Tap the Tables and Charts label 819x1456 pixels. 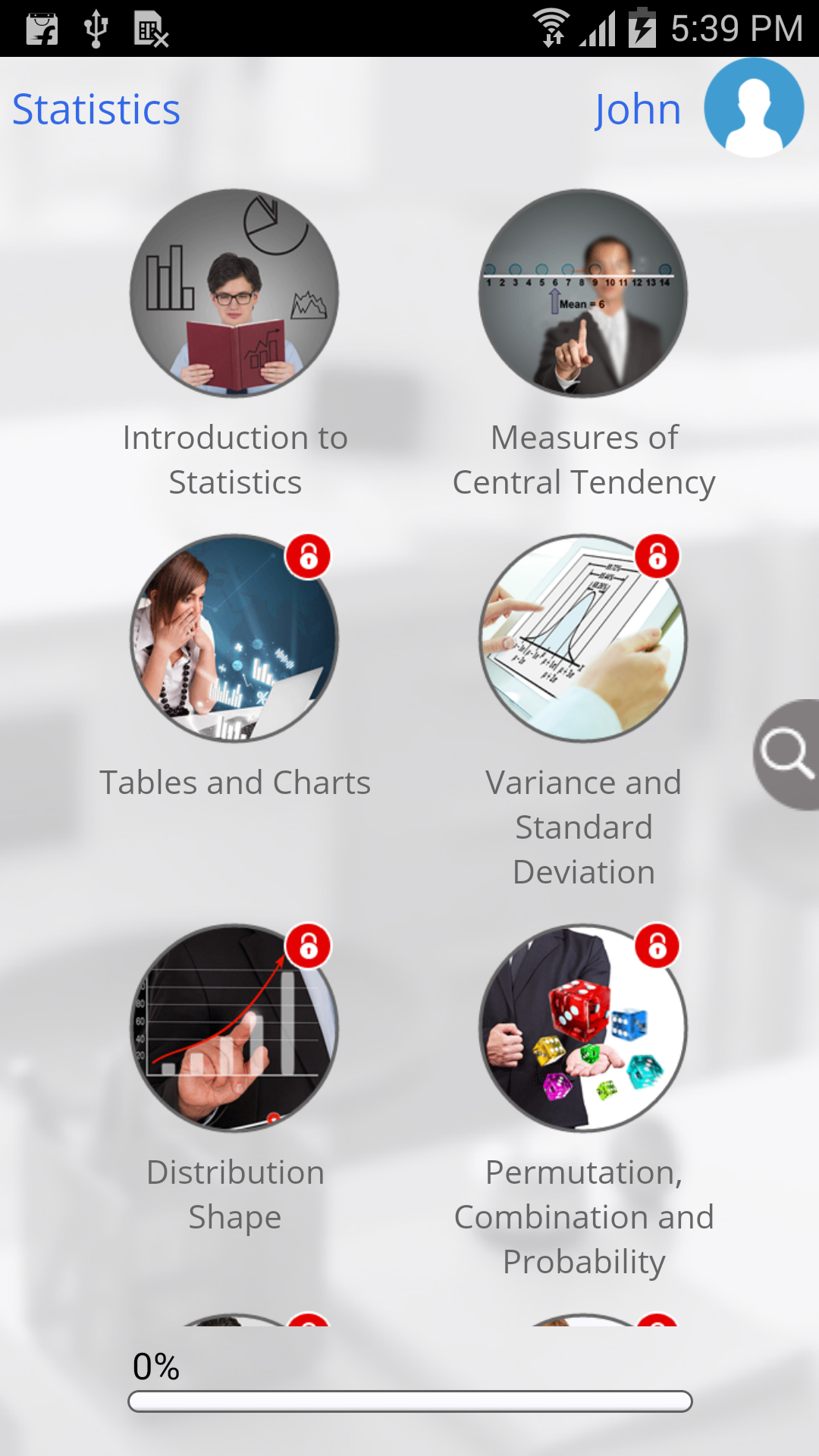coord(235,783)
